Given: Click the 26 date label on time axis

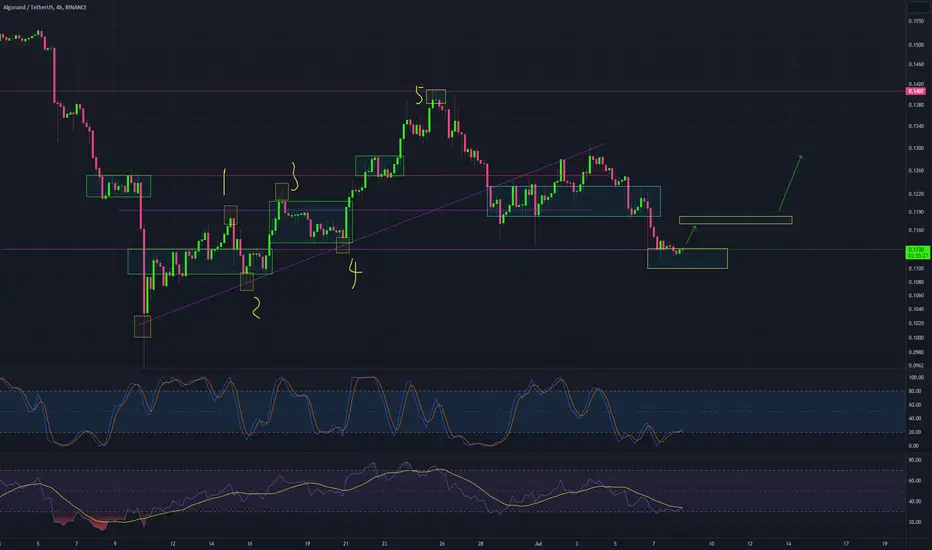Looking at the screenshot, I should pos(442,543).
